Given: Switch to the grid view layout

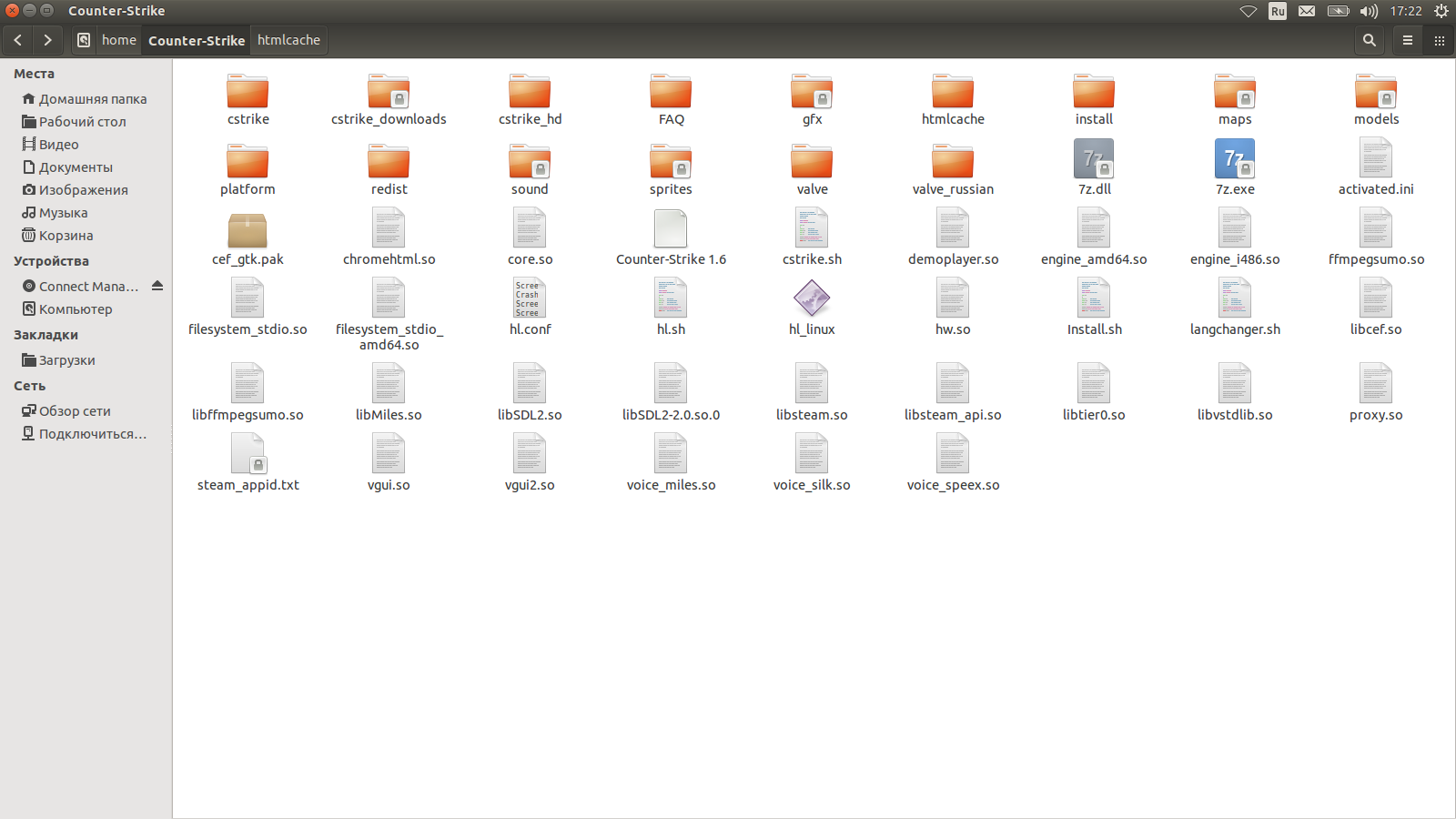Looking at the screenshot, I should pyautogui.click(x=1440, y=40).
